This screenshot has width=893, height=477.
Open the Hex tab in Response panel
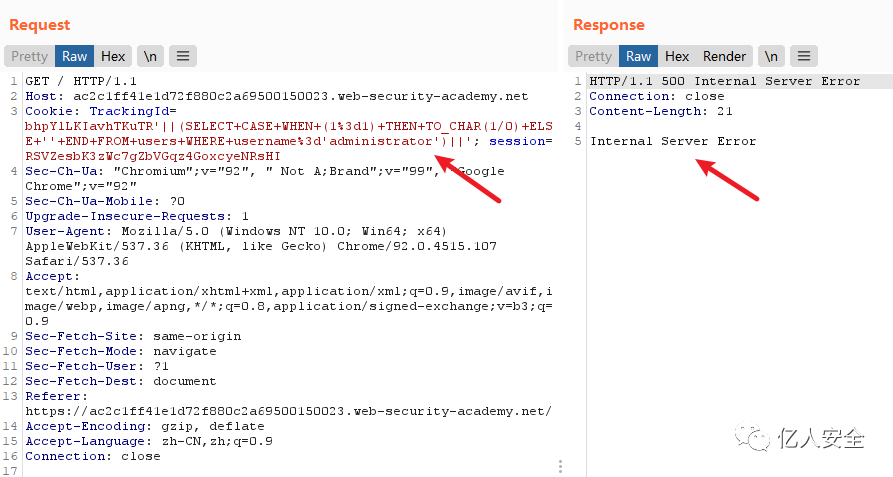click(677, 56)
